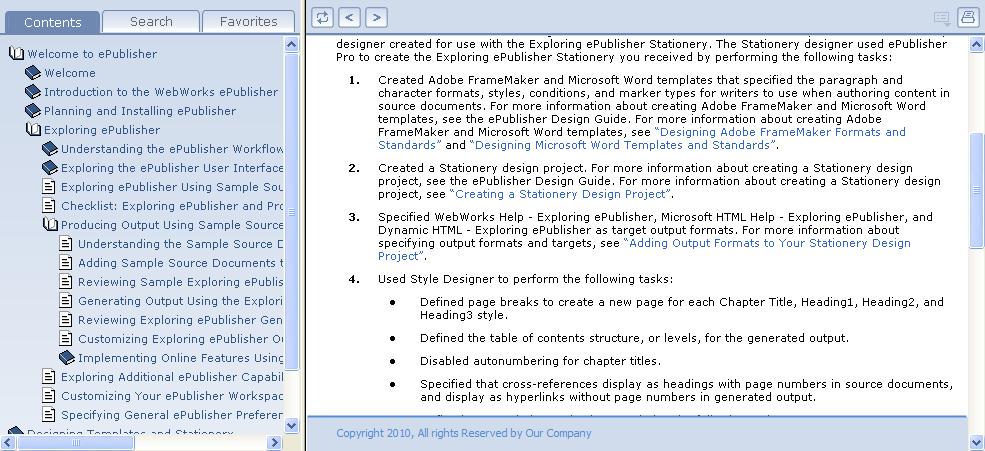Click book icon beside Implementing Online Features
The width and height of the screenshot is (985, 451).
tap(67, 358)
